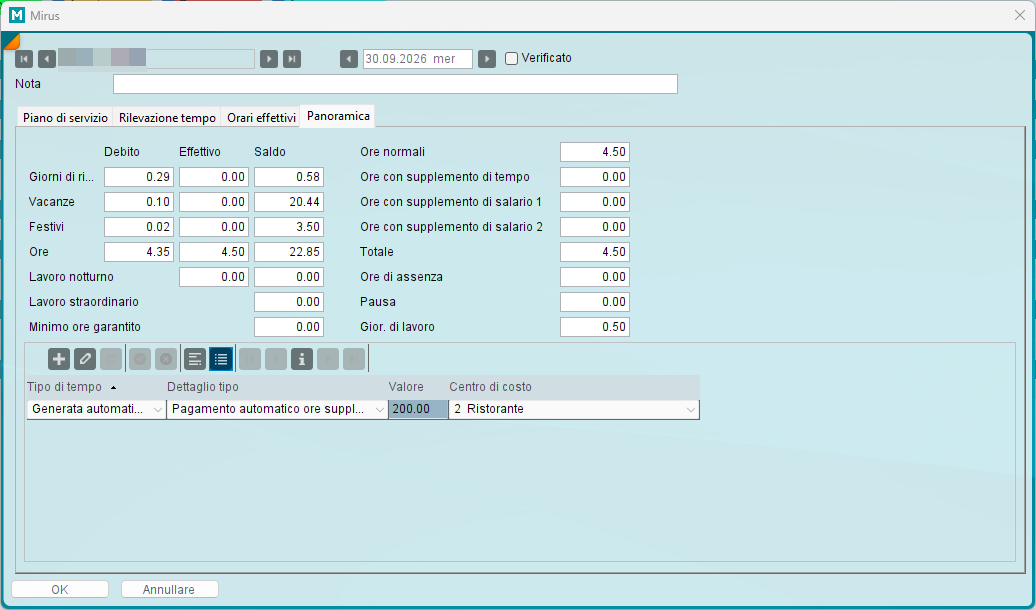This screenshot has width=1036, height=610.
Task: Click the Dettaglio tipo column header
Action: click(277, 387)
